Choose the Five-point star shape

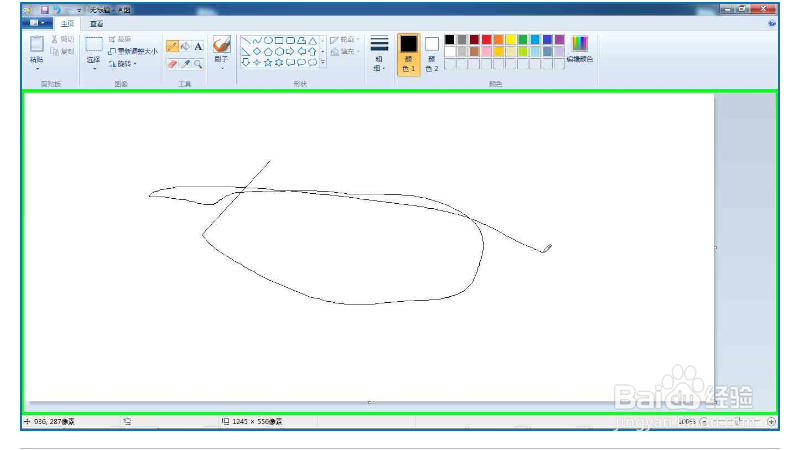(x=268, y=62)
